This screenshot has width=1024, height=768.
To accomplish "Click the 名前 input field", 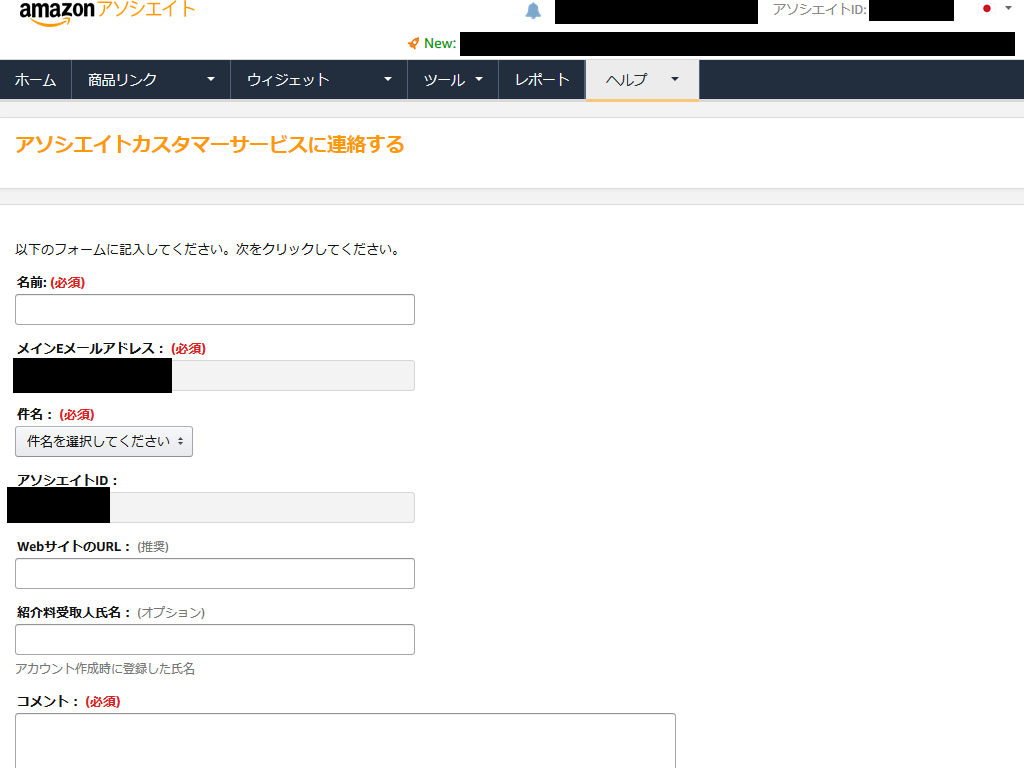I will pos(214,309).
